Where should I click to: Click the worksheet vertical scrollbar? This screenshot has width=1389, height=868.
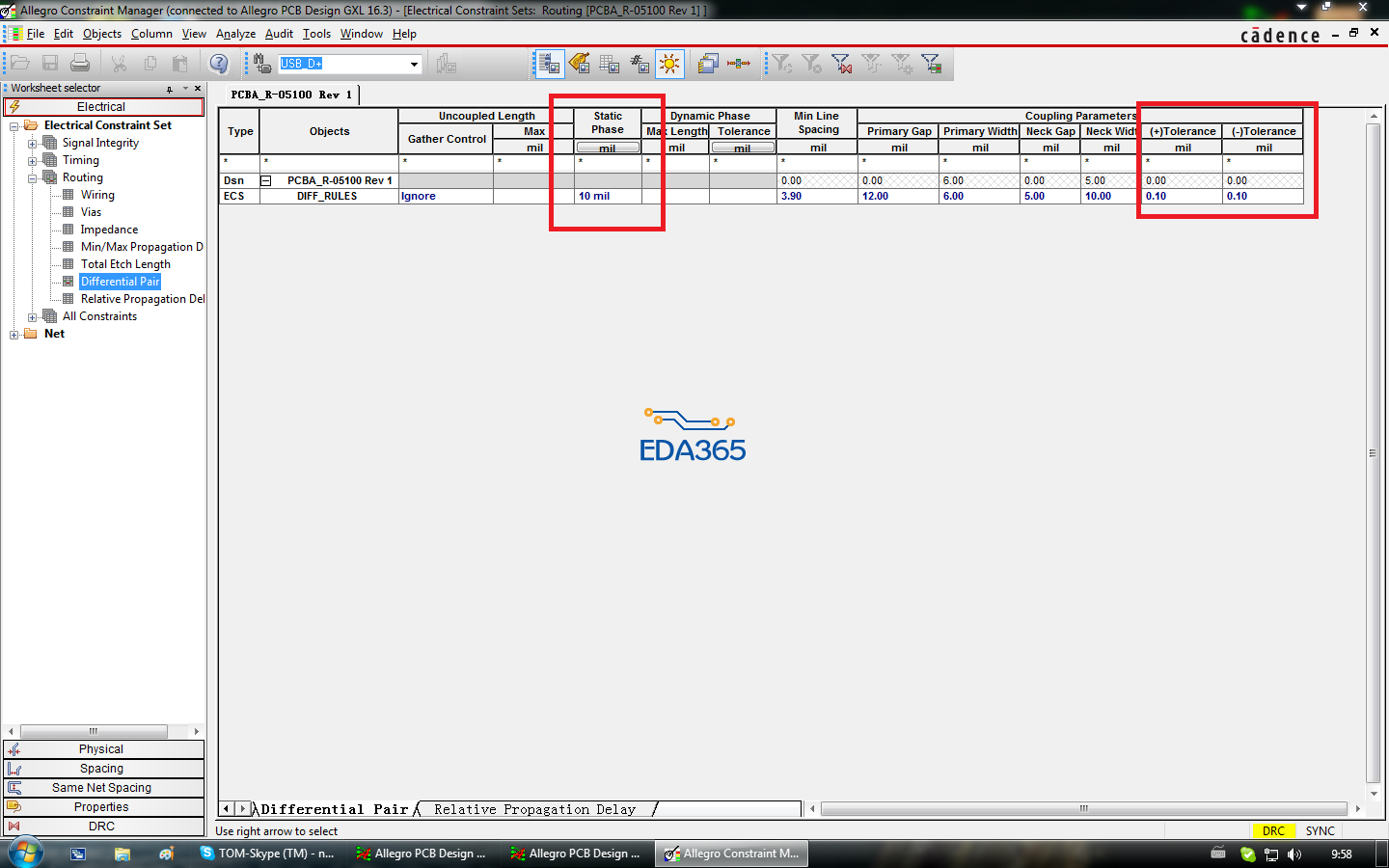(1374, 453)
